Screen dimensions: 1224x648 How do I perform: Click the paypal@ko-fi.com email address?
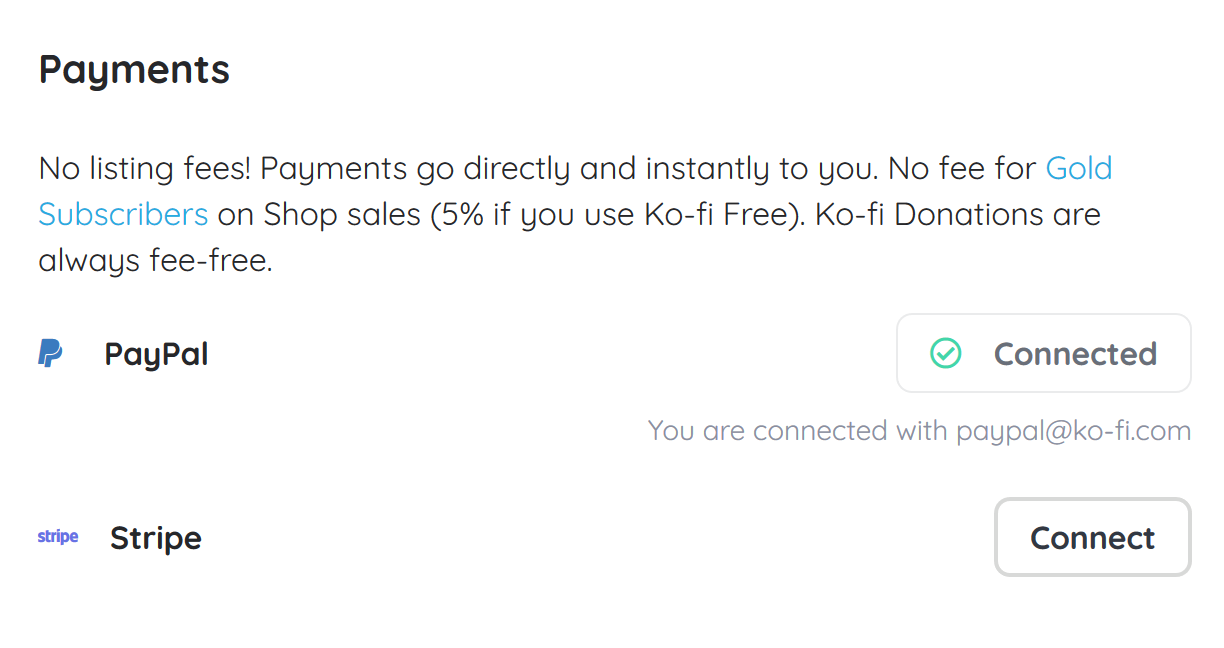1074,431
